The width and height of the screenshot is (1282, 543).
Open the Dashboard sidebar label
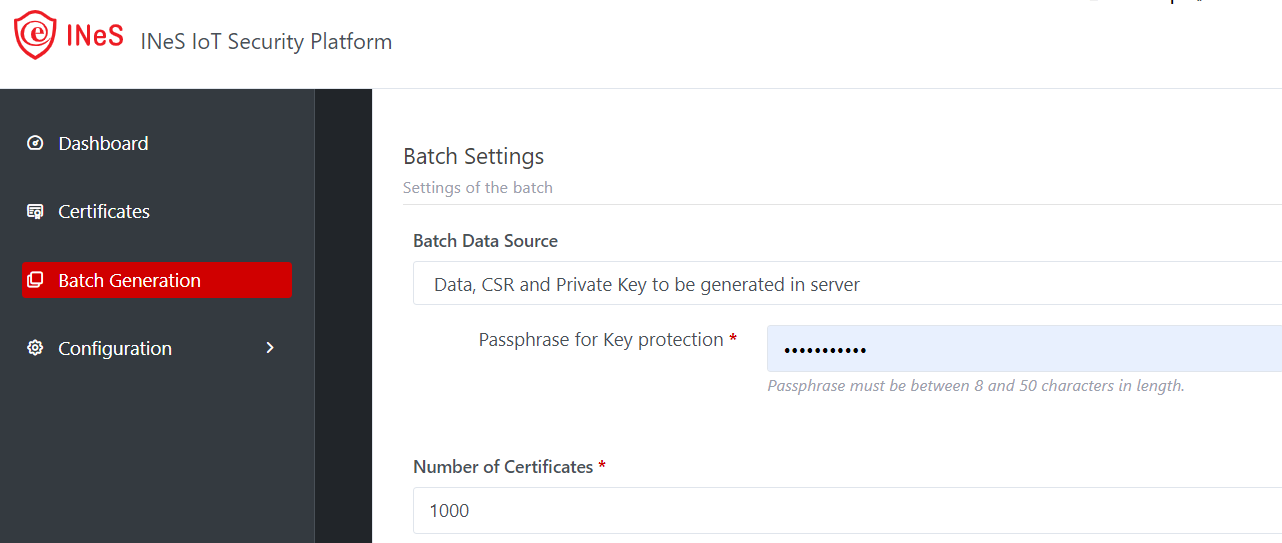click(103, 143)
